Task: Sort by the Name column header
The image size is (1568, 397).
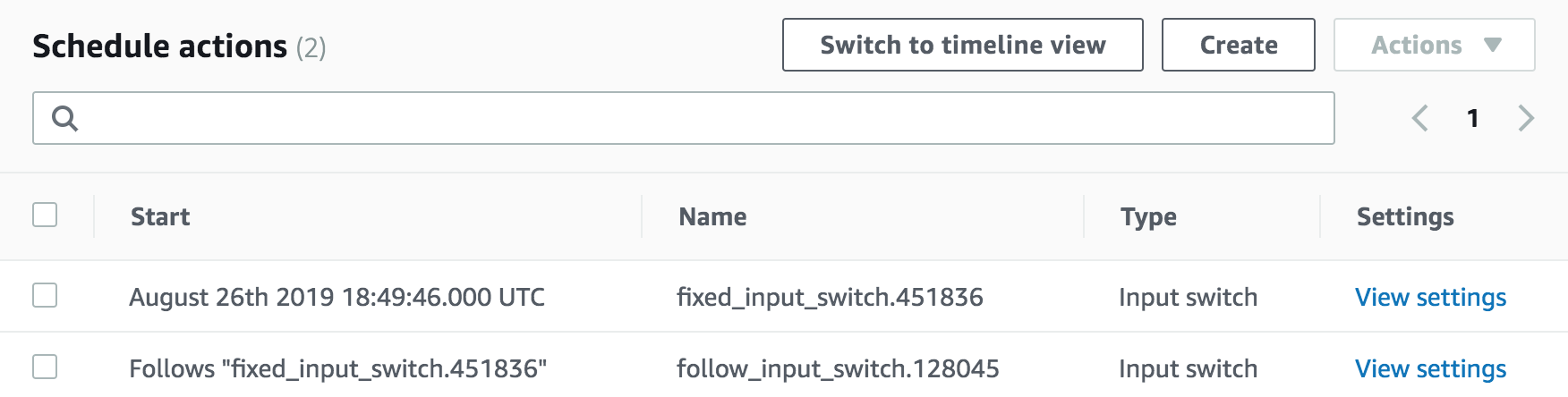Action: (x=712, y=216)
